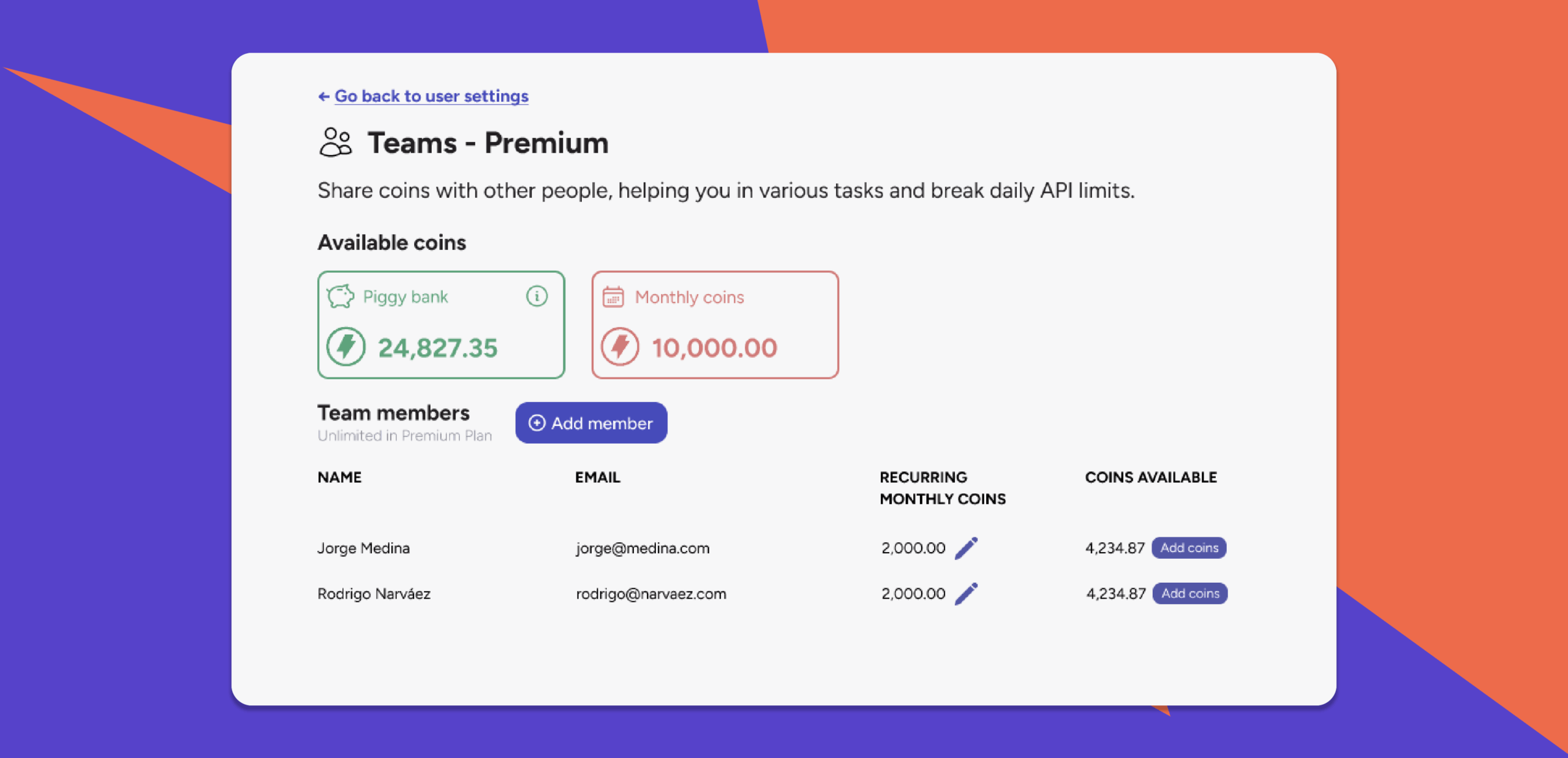Edit Jorge Medina's recurring monthly coins

(967, 548)
